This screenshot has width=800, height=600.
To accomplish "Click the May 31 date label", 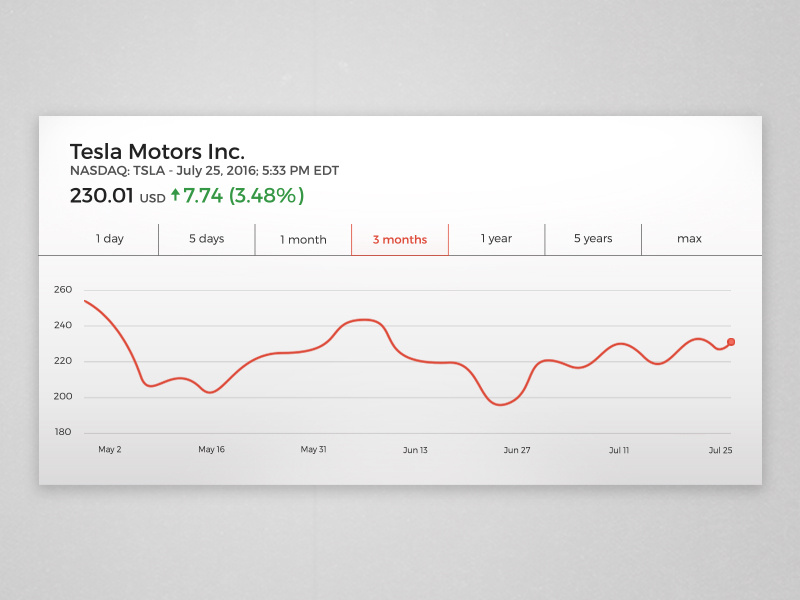I will (313, 449).
